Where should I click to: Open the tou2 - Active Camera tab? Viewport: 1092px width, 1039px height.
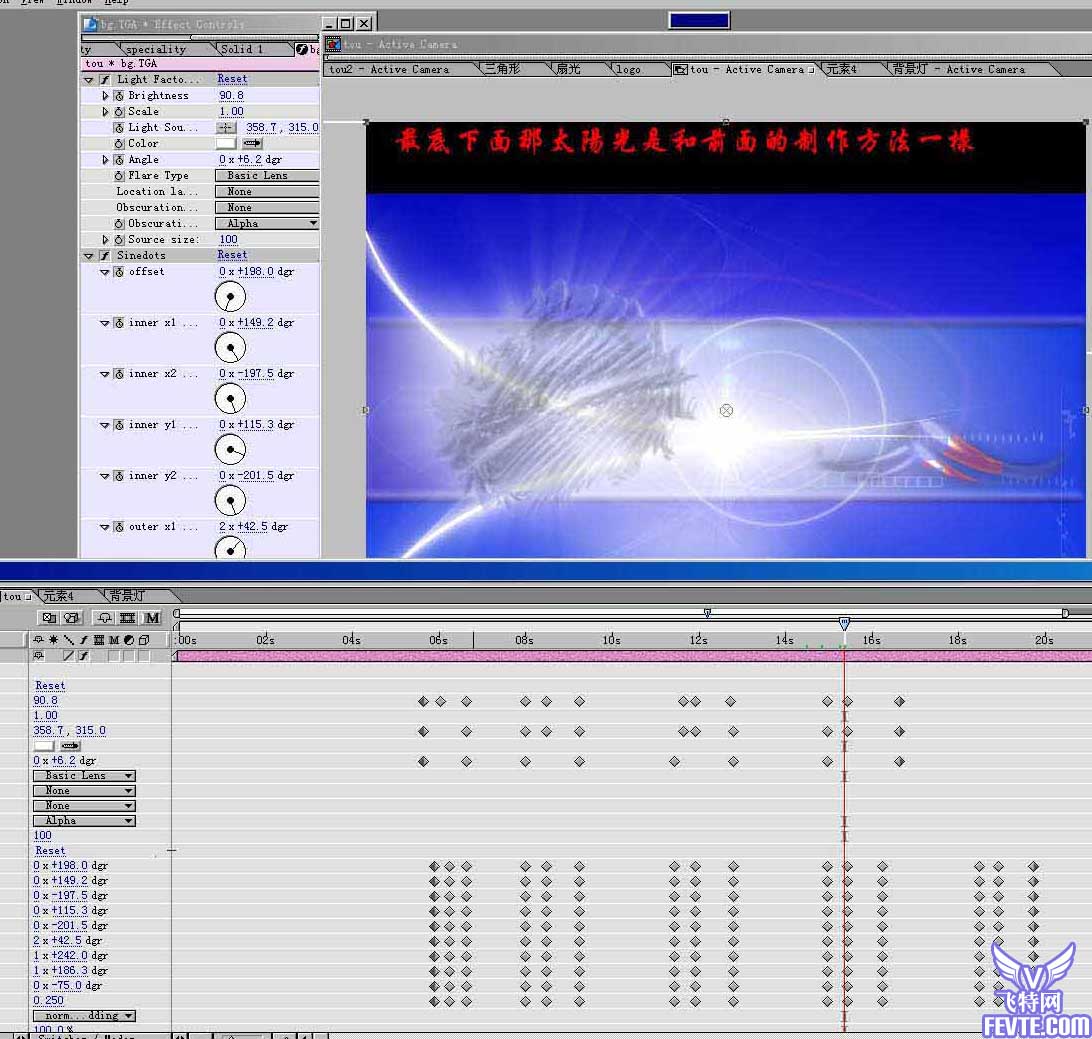[389, 70]
